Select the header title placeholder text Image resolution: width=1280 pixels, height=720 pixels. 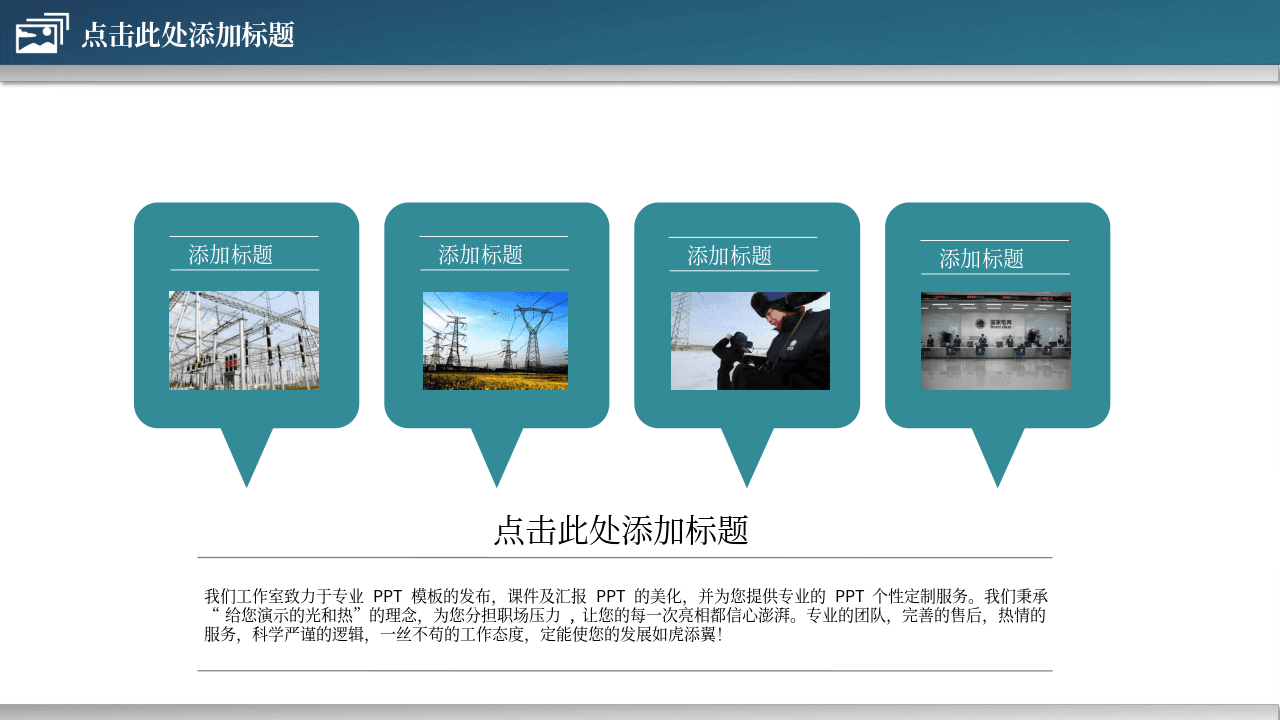(188, 35)
